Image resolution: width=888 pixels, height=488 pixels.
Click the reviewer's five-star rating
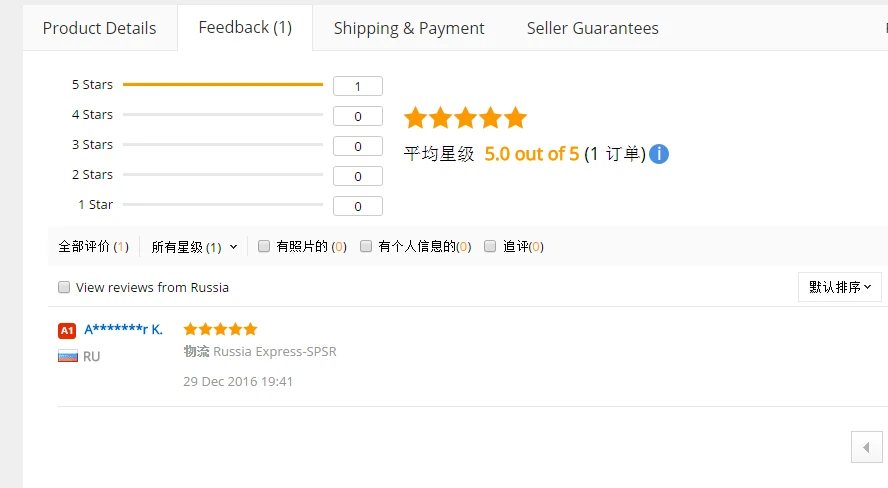tap(220, 329)
